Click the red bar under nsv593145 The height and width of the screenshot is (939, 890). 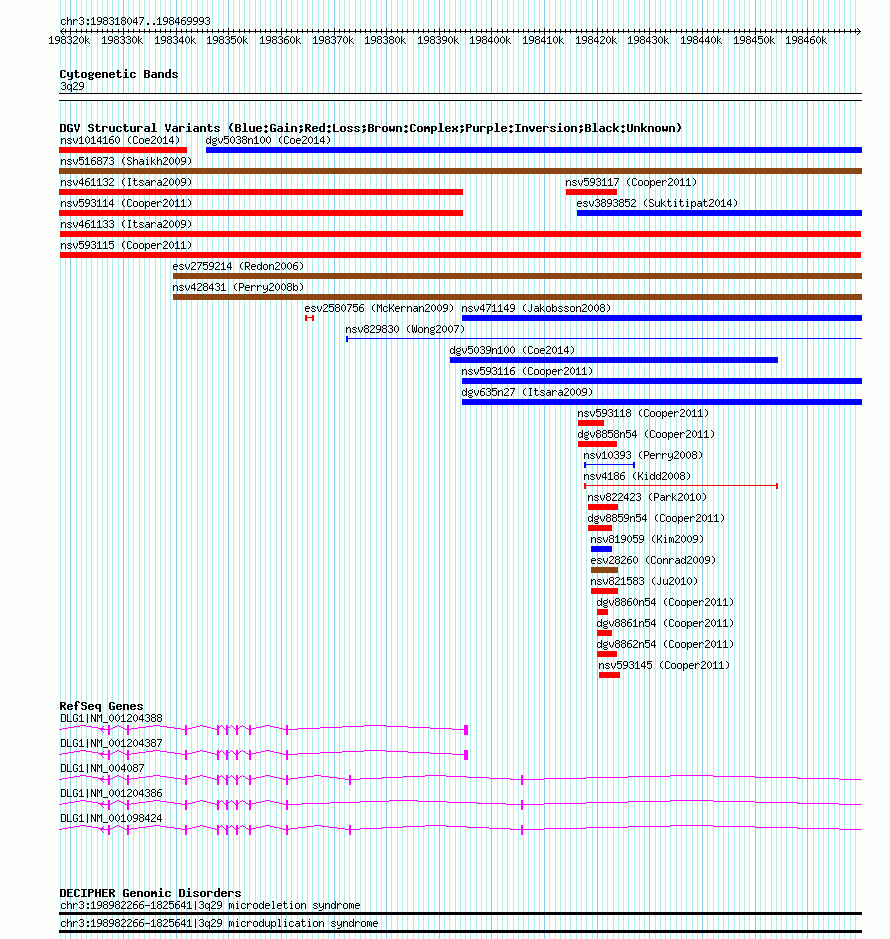pyautogui.click(x=609, y=675)
